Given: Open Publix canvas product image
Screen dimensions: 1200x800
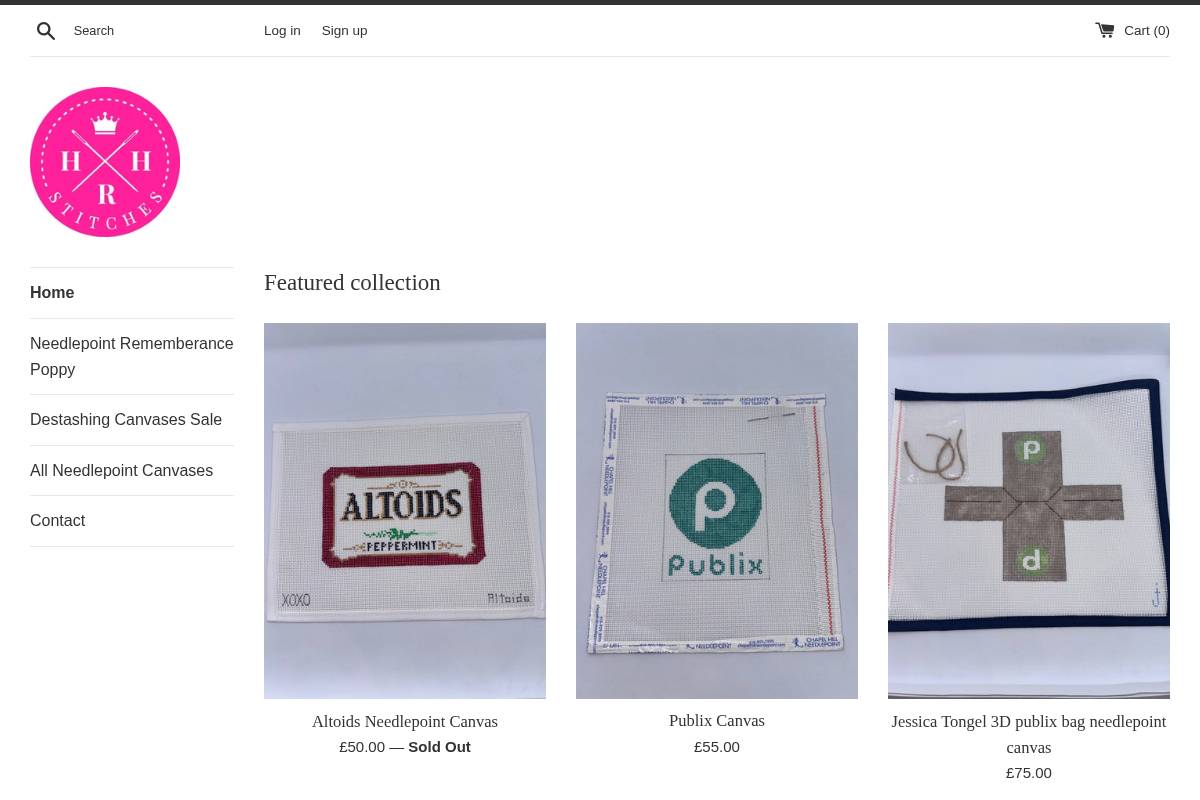Looking at the screenshot, I should pyautogui.click(x=717, y=511).
